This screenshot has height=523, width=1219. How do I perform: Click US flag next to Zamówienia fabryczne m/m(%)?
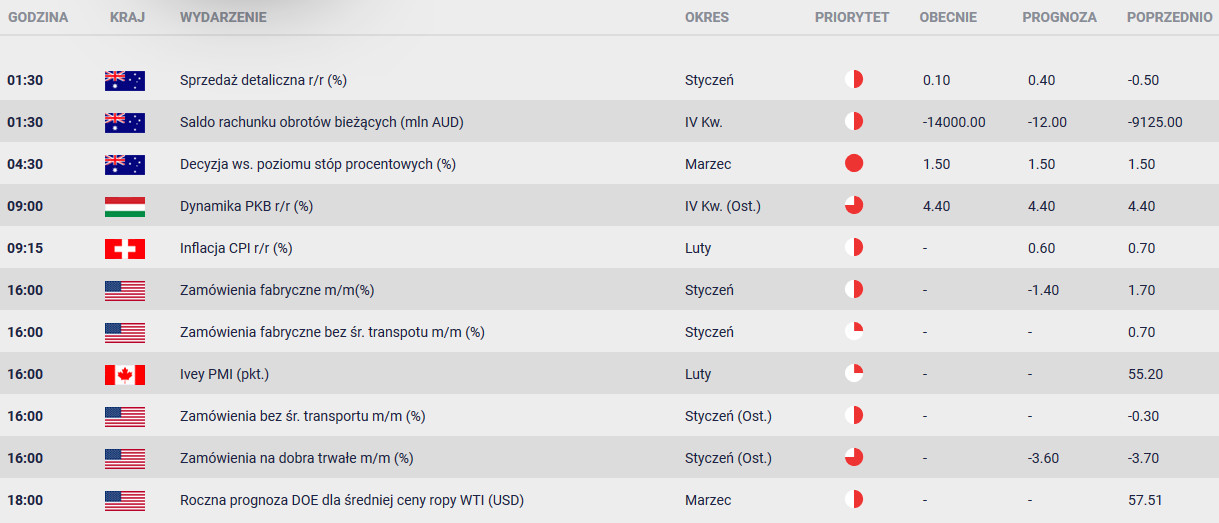[125, 291]
